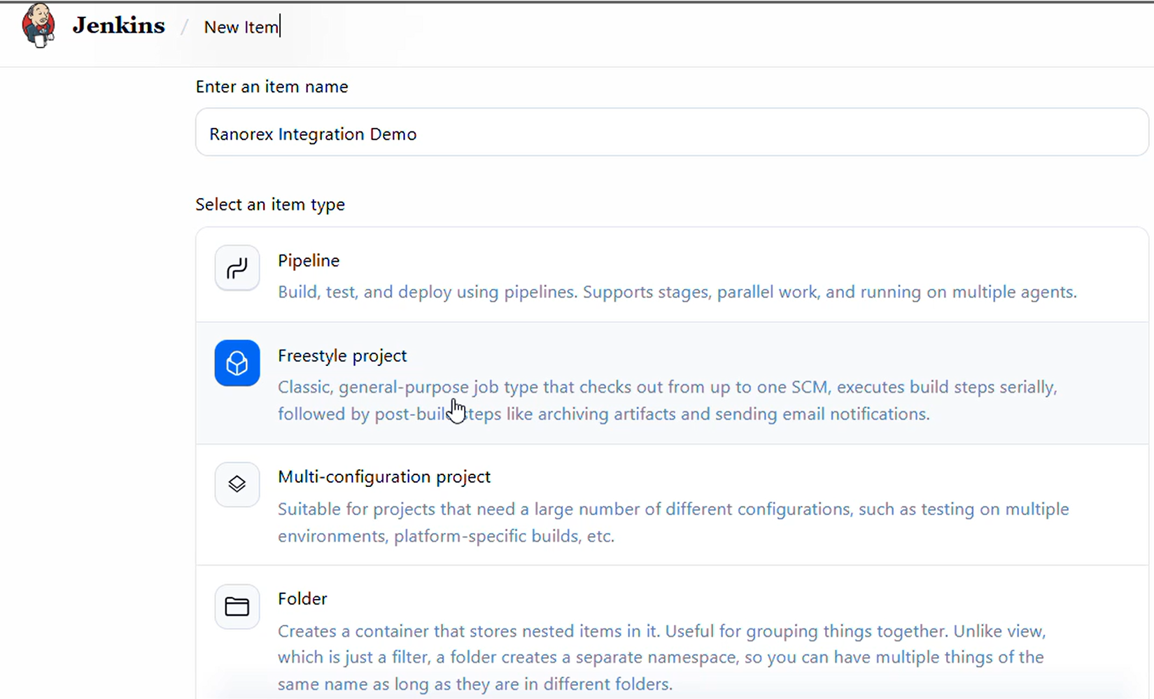Click the Freestyle project description text
Viewport: 1154px width, 699px height.
click(667, 400)
